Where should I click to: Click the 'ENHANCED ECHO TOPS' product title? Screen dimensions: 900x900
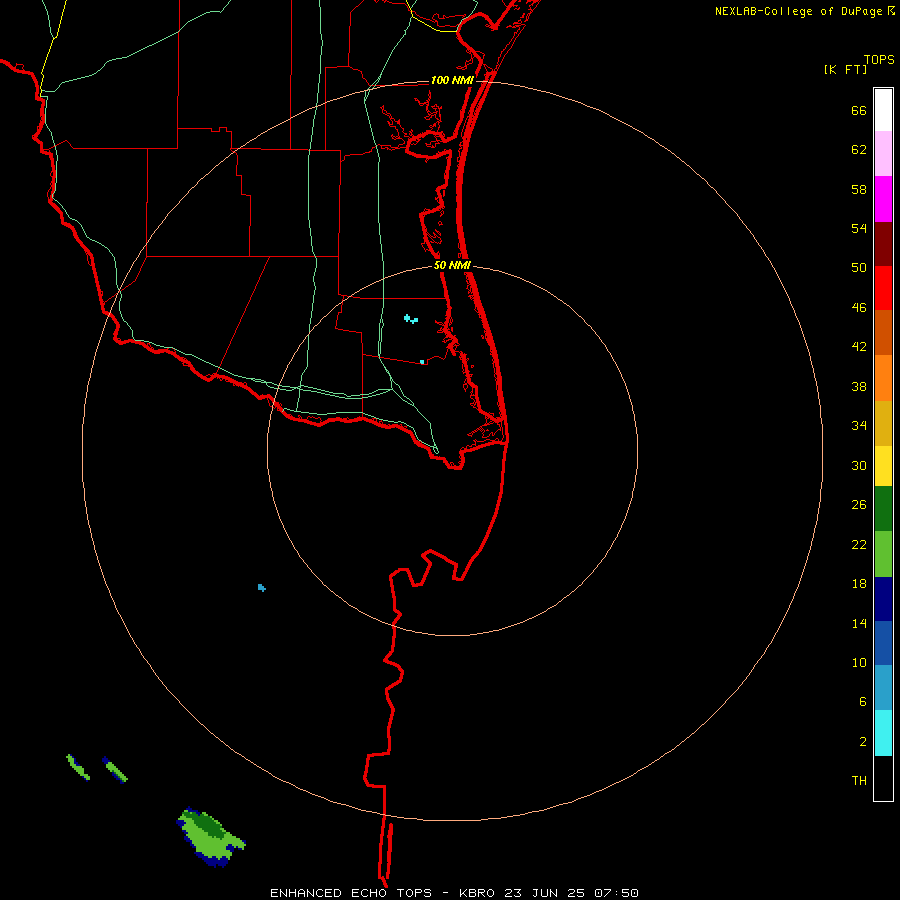tap(351, 893)
